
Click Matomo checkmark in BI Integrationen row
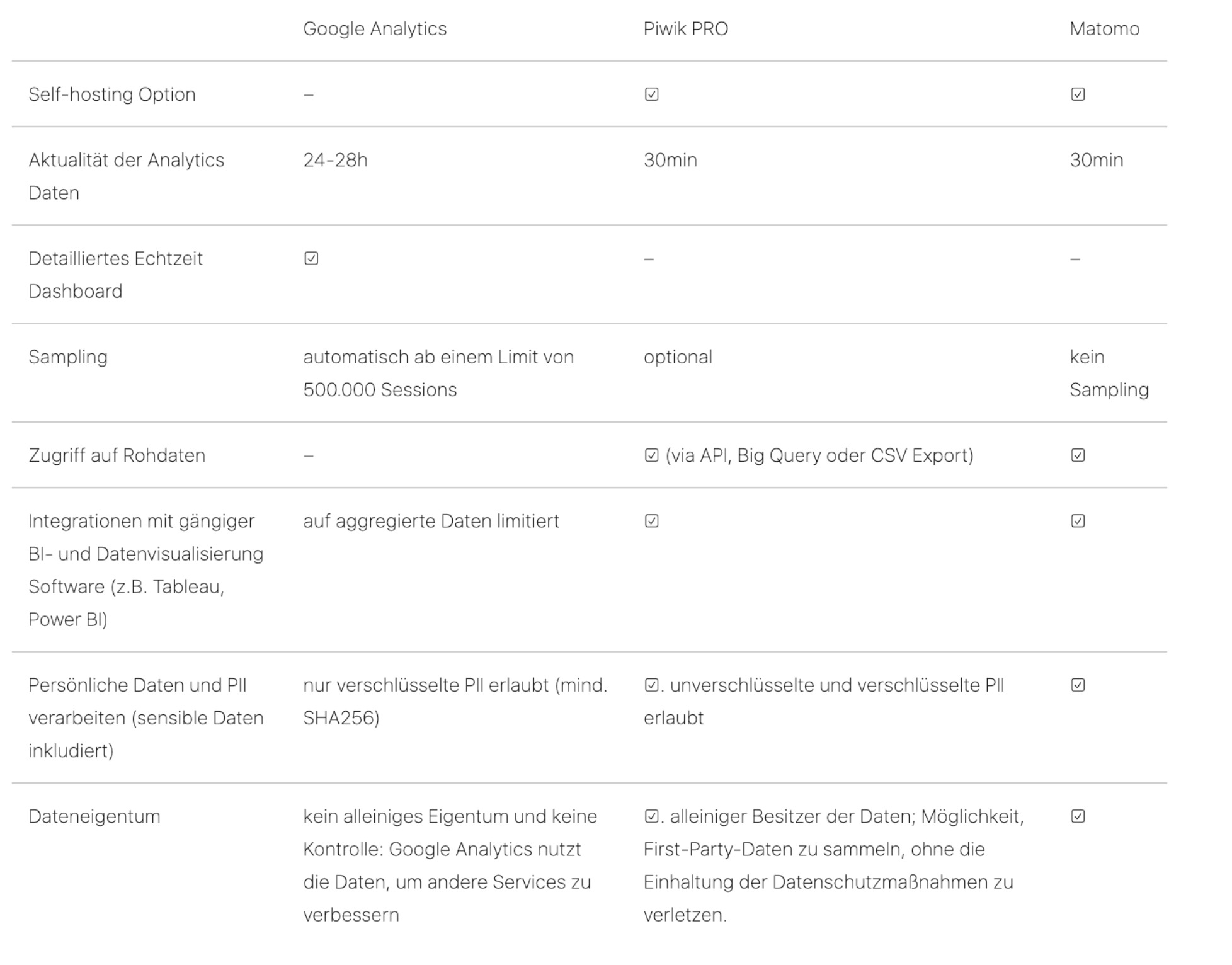tap(1077, 521)
